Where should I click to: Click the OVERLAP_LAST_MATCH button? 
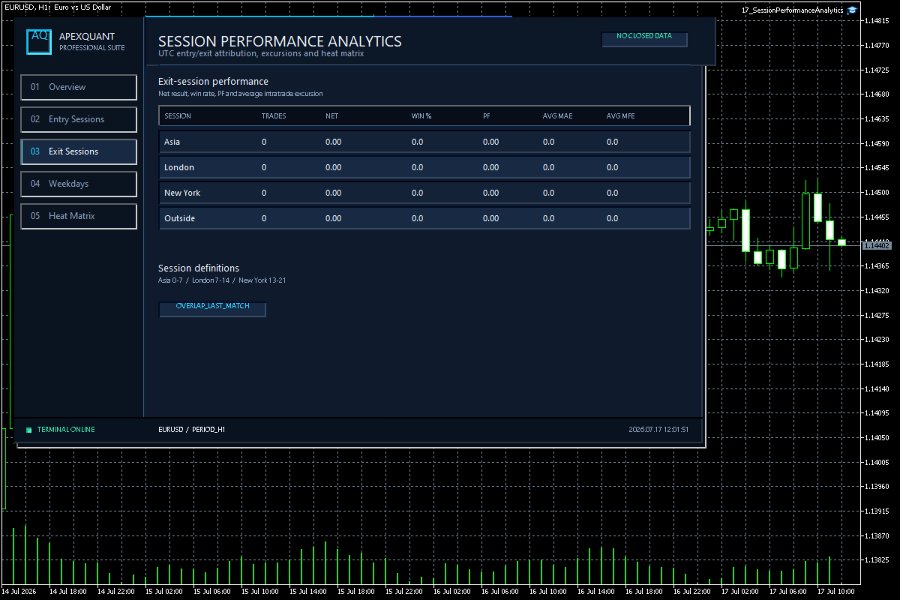click(x=212, y=309)
